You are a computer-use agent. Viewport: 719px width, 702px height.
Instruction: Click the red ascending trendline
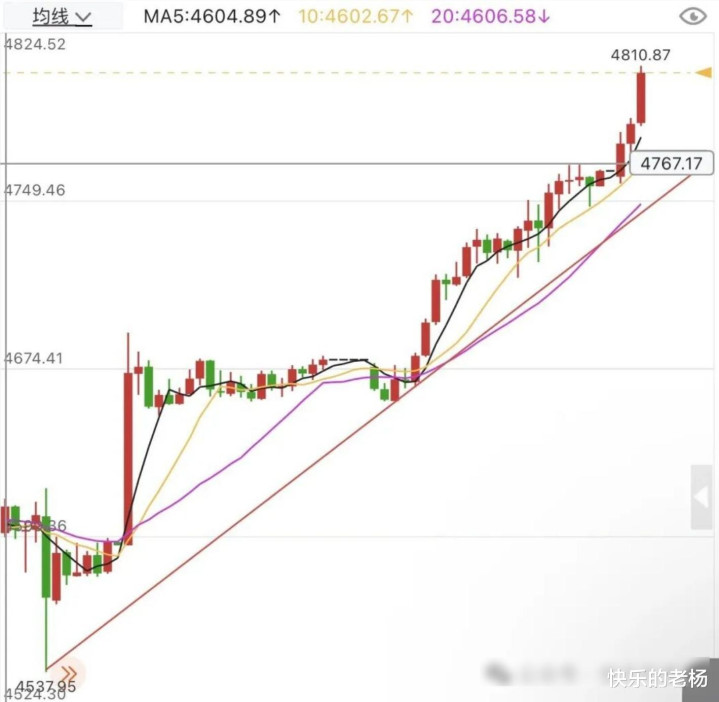tap(367, 422)
